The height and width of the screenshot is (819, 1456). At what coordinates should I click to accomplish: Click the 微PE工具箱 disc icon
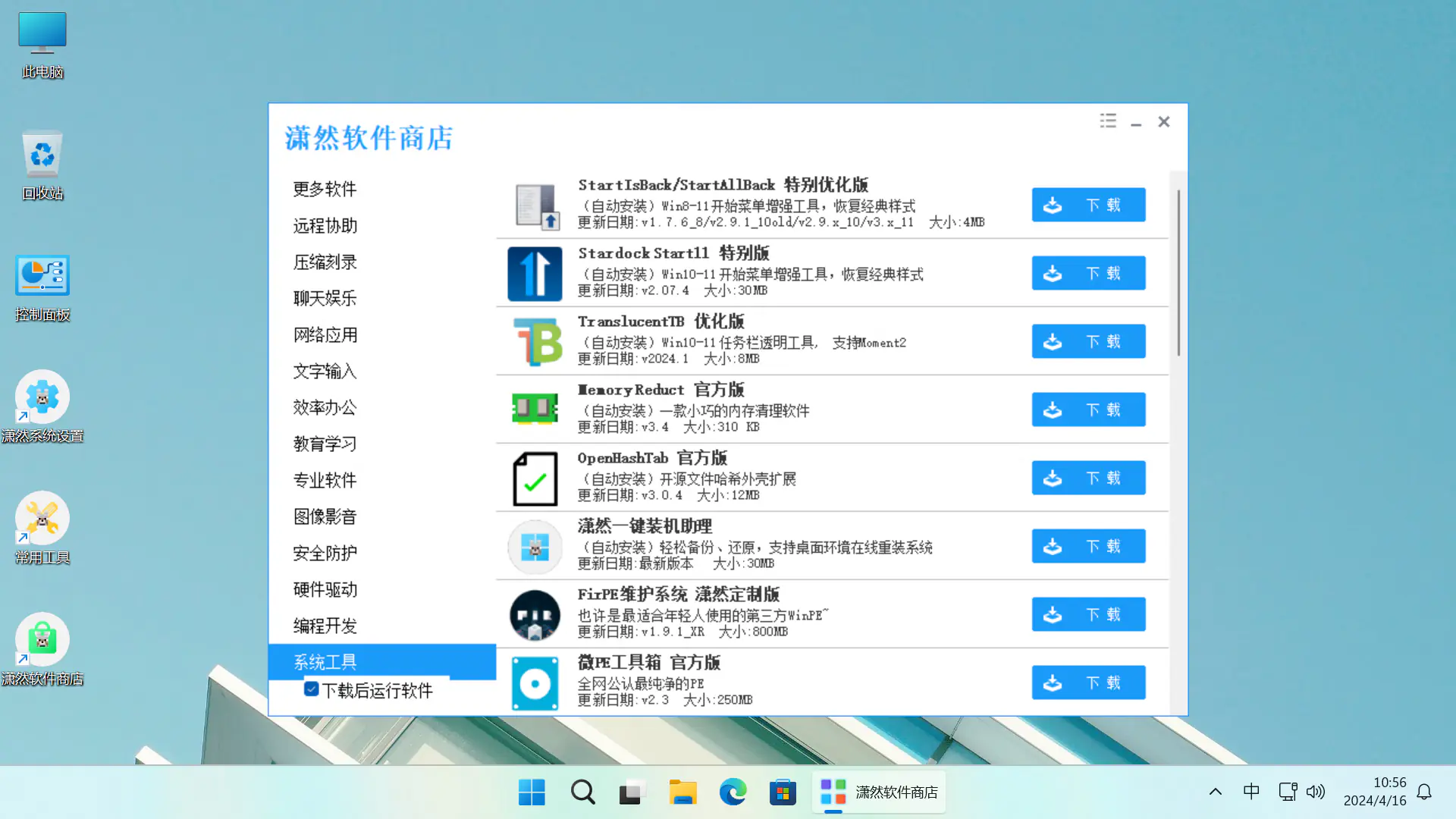tap(535, 683)
